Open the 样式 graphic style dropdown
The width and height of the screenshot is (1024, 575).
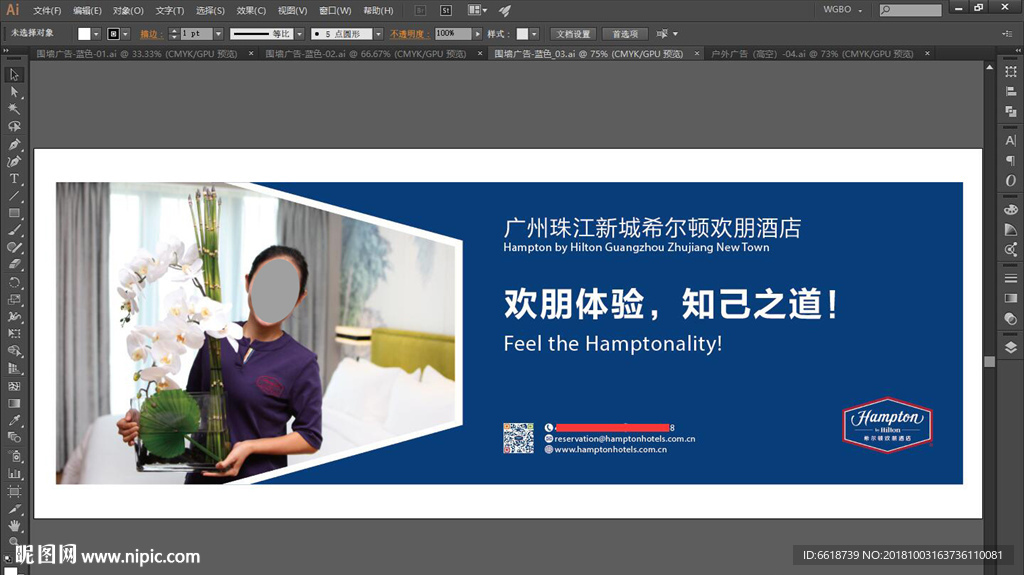pos(534,34)
